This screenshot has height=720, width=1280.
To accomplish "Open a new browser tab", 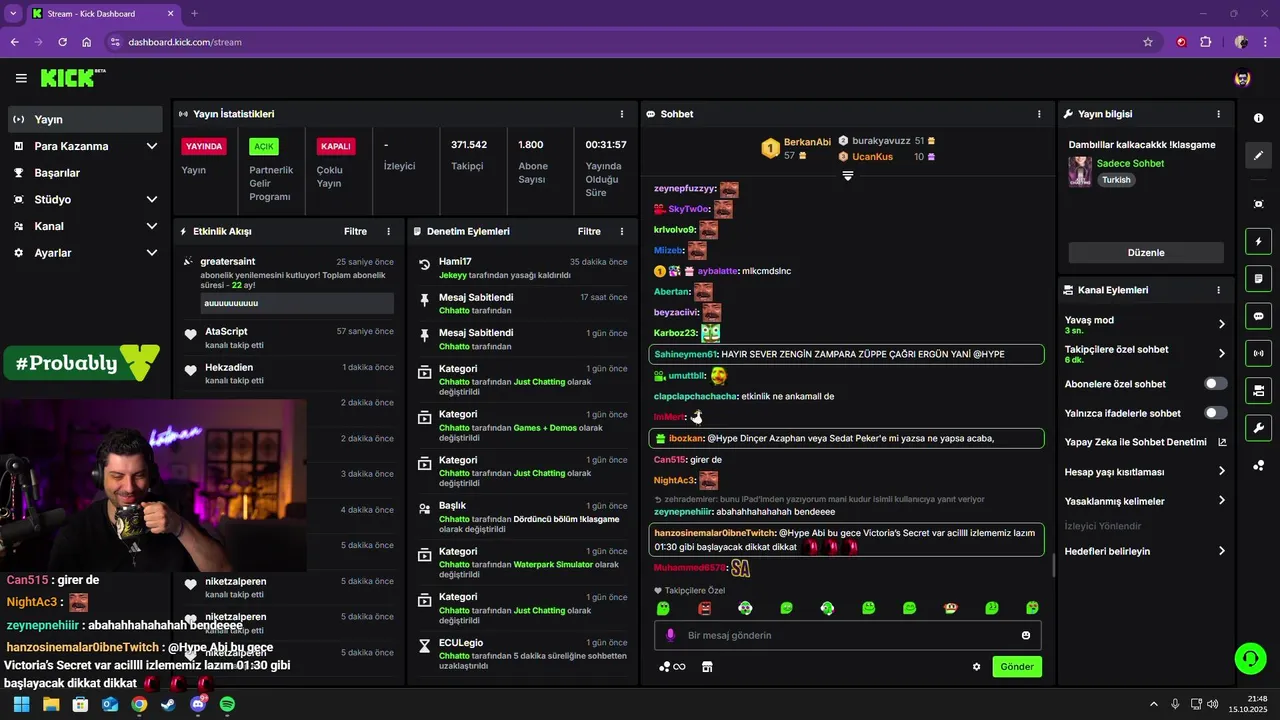I will click(194, 14).
